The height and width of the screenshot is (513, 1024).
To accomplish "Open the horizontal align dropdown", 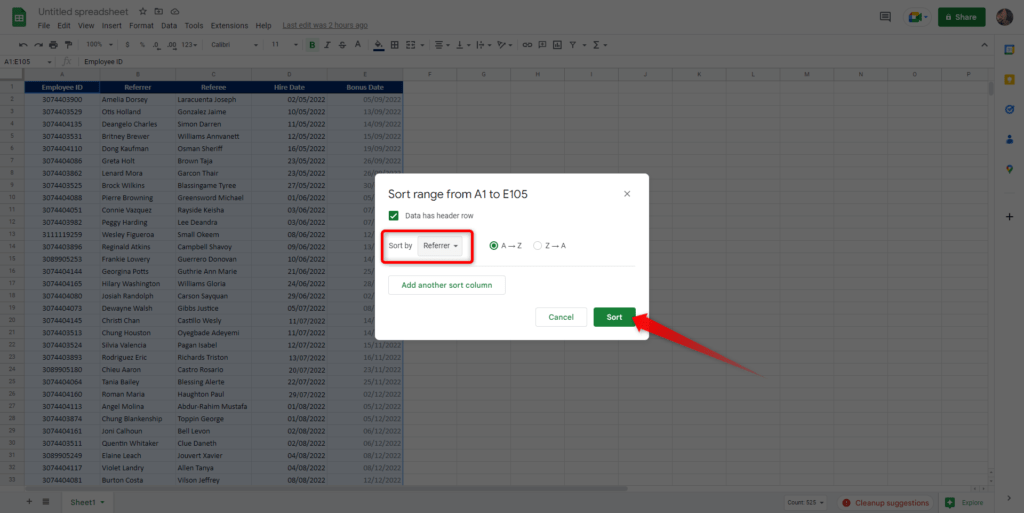I will pos(442,45).
